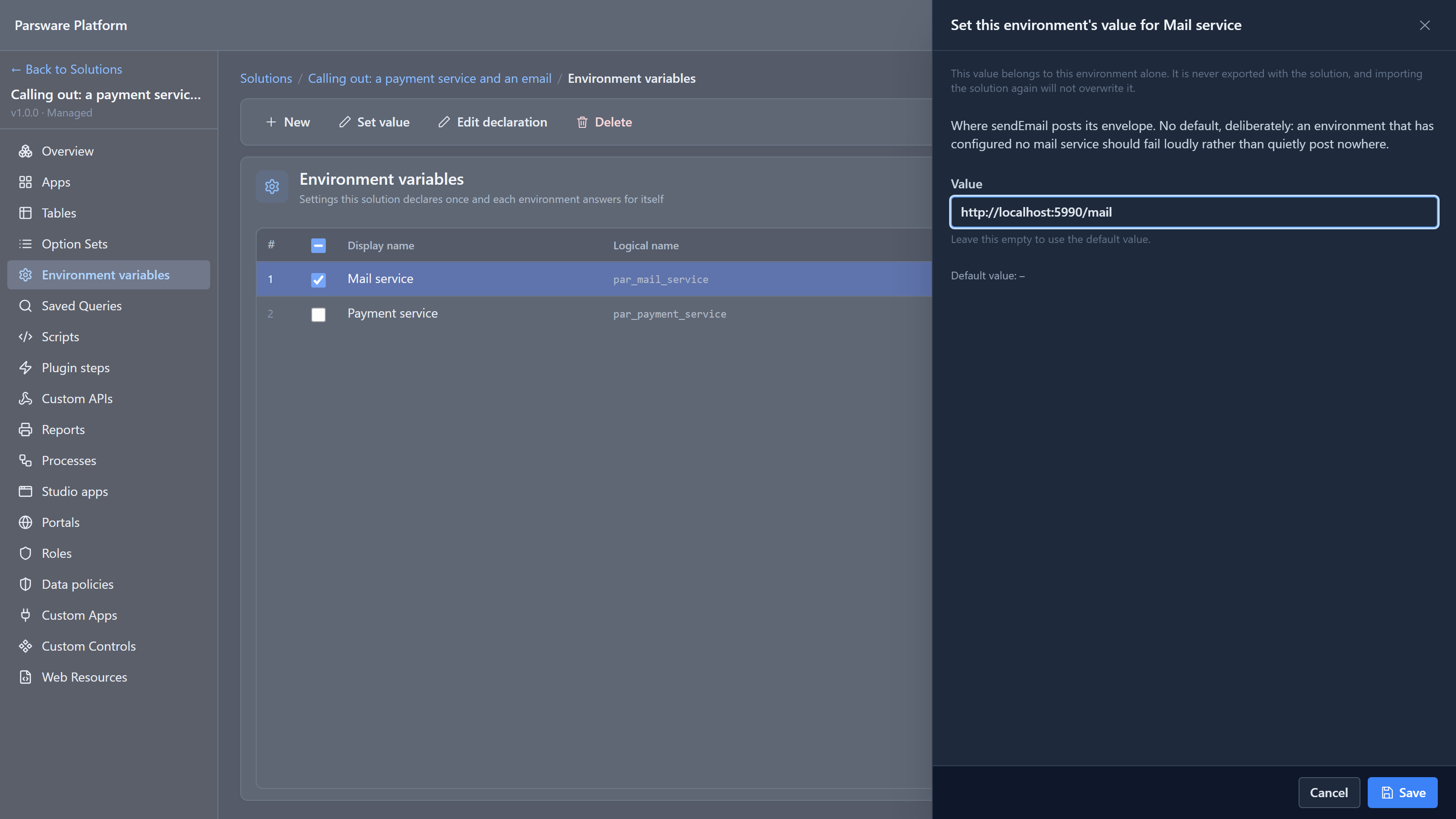Viewport: 1456px width, 819px height.
Task: Open the Solutions breadcrumb link
Action: click(x=266, y=79)
